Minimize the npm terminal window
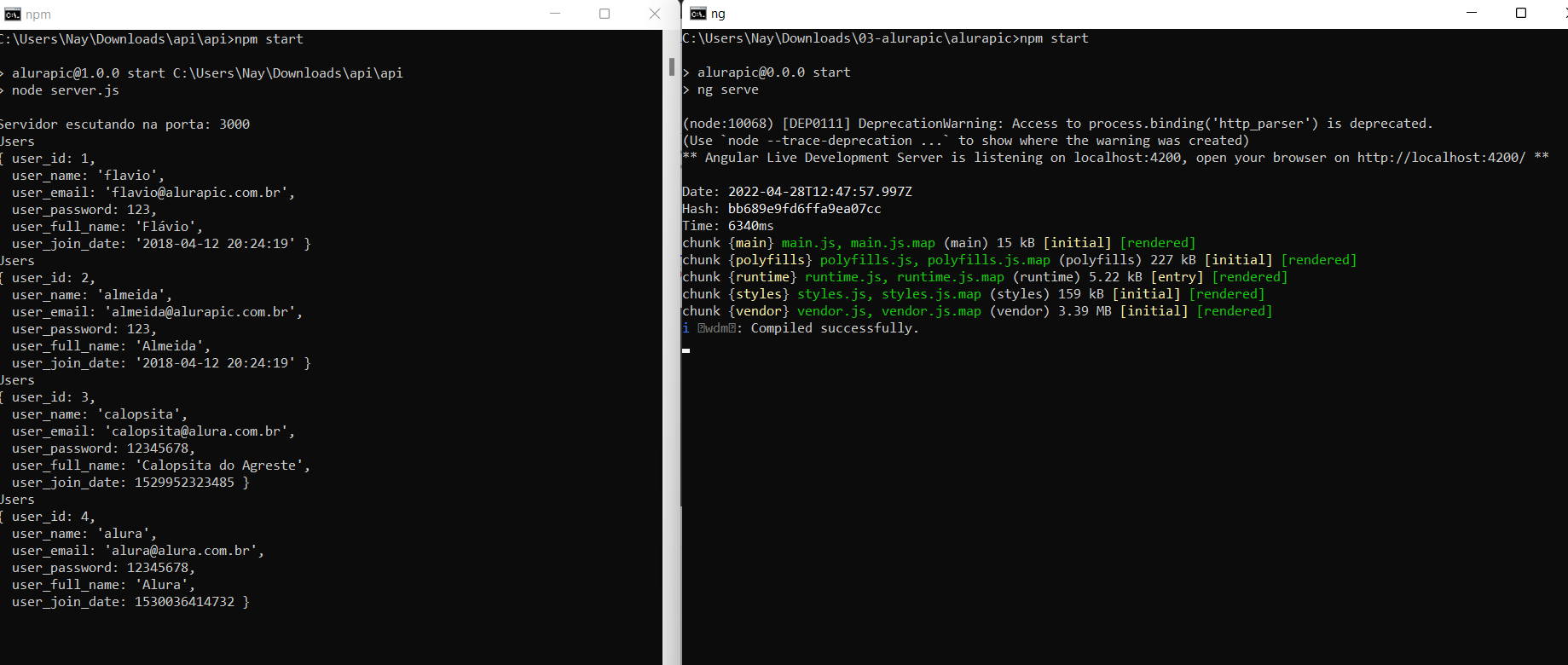This screenshot has height=665, width=1568. tap(555, 14)
